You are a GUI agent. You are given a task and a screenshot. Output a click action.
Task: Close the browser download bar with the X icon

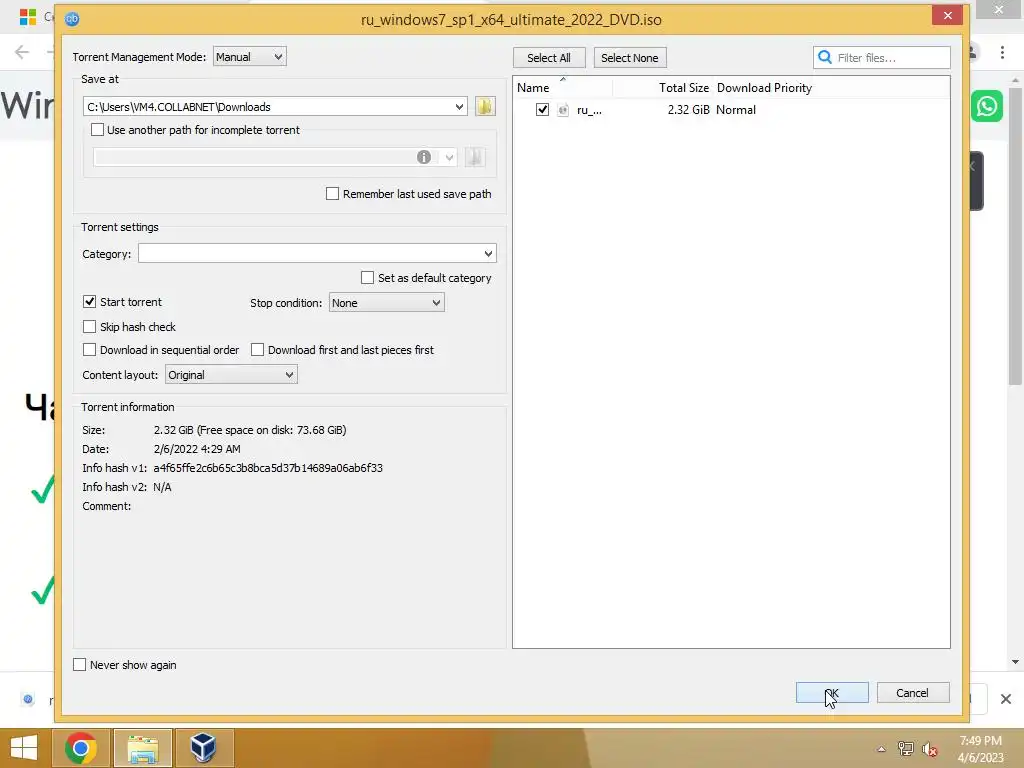(x=1006, y=699)
